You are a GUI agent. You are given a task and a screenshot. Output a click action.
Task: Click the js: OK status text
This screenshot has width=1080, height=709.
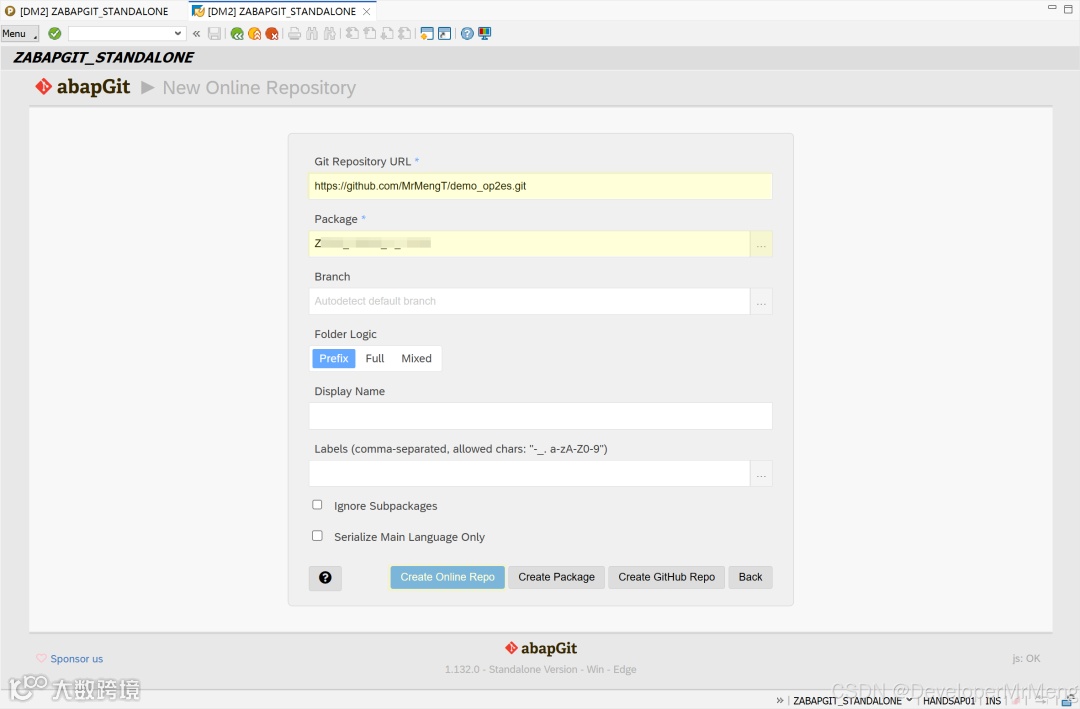coord(1026,659)
